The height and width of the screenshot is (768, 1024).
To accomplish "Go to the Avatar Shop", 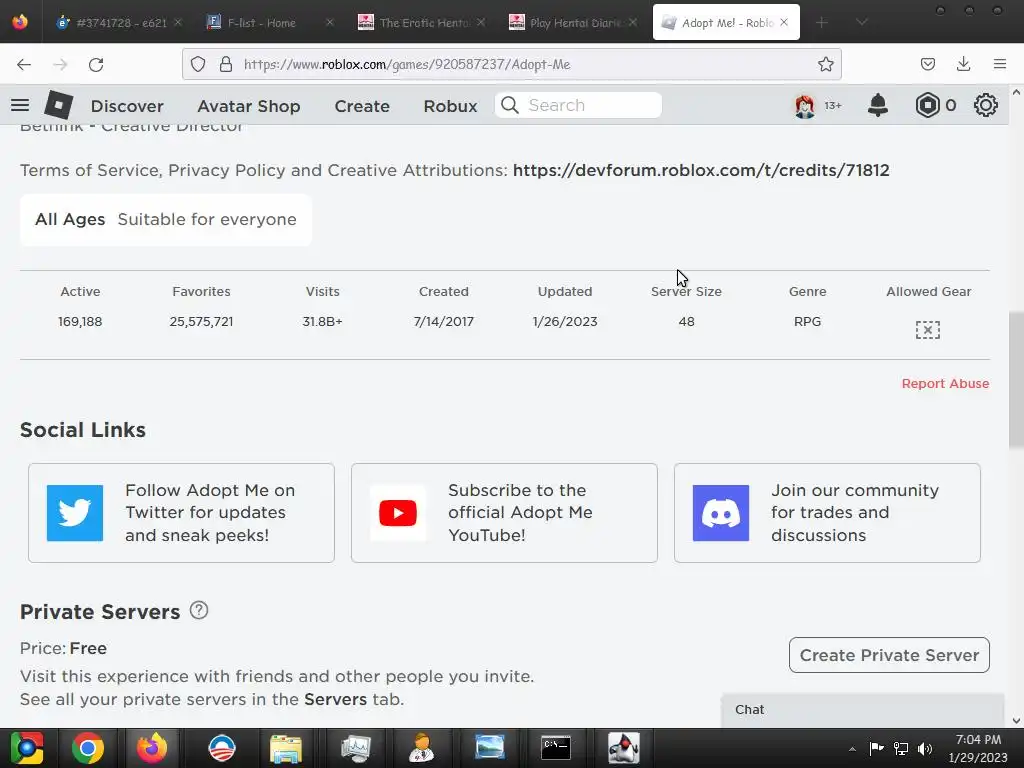I will tap(249, 106).
